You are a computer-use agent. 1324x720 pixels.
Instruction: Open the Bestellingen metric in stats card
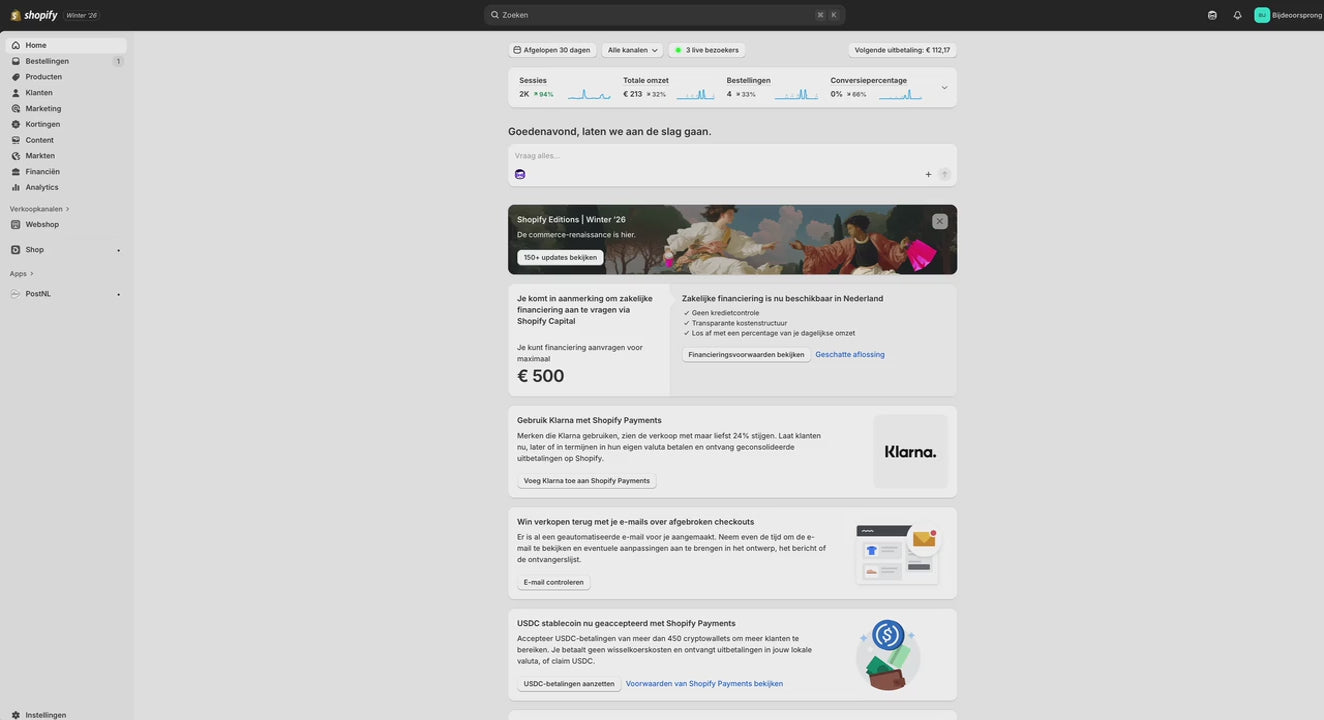click(x=773, y=87)
